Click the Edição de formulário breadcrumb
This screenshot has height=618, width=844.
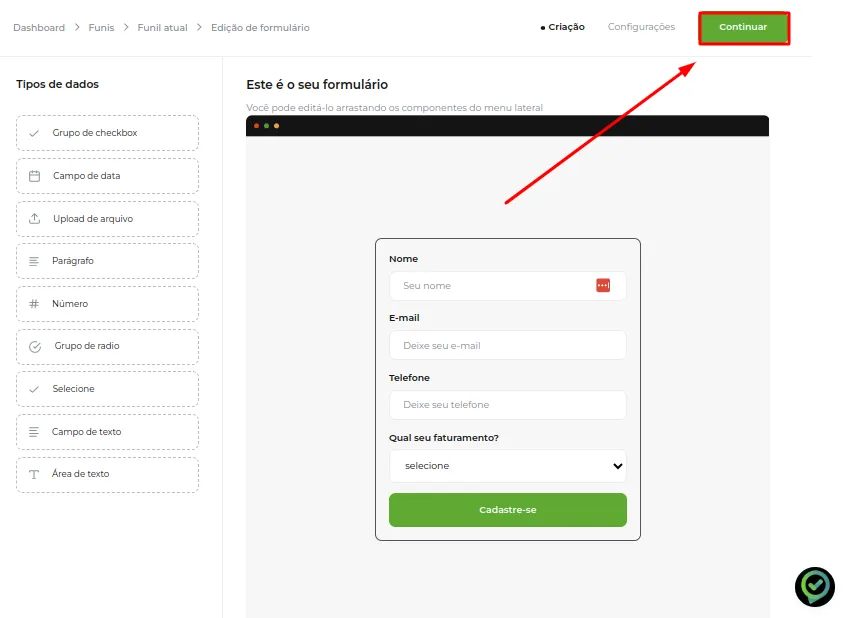click(260, 27)
